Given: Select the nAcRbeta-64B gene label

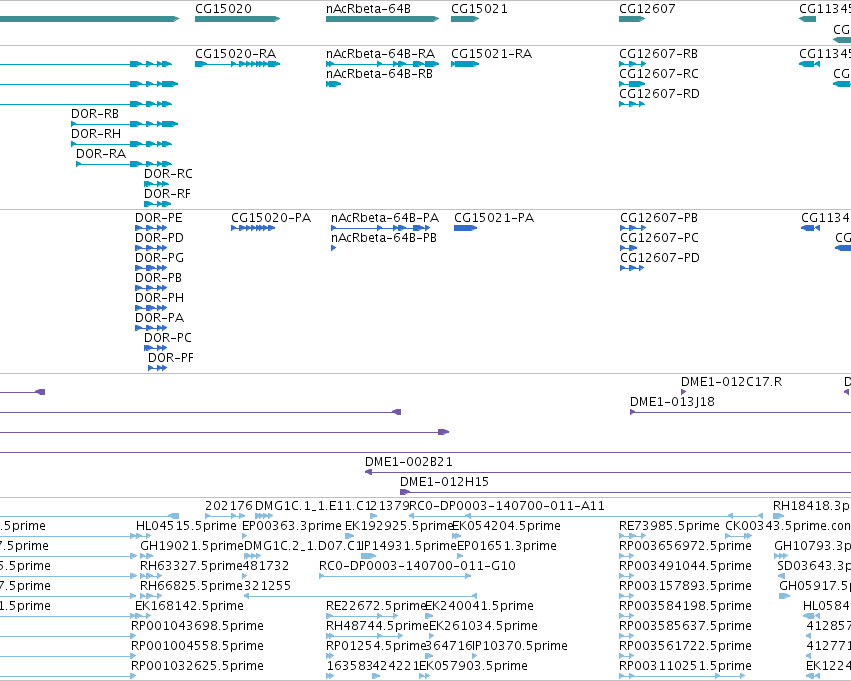Looking at the screenshot, I should pos(368,9).
